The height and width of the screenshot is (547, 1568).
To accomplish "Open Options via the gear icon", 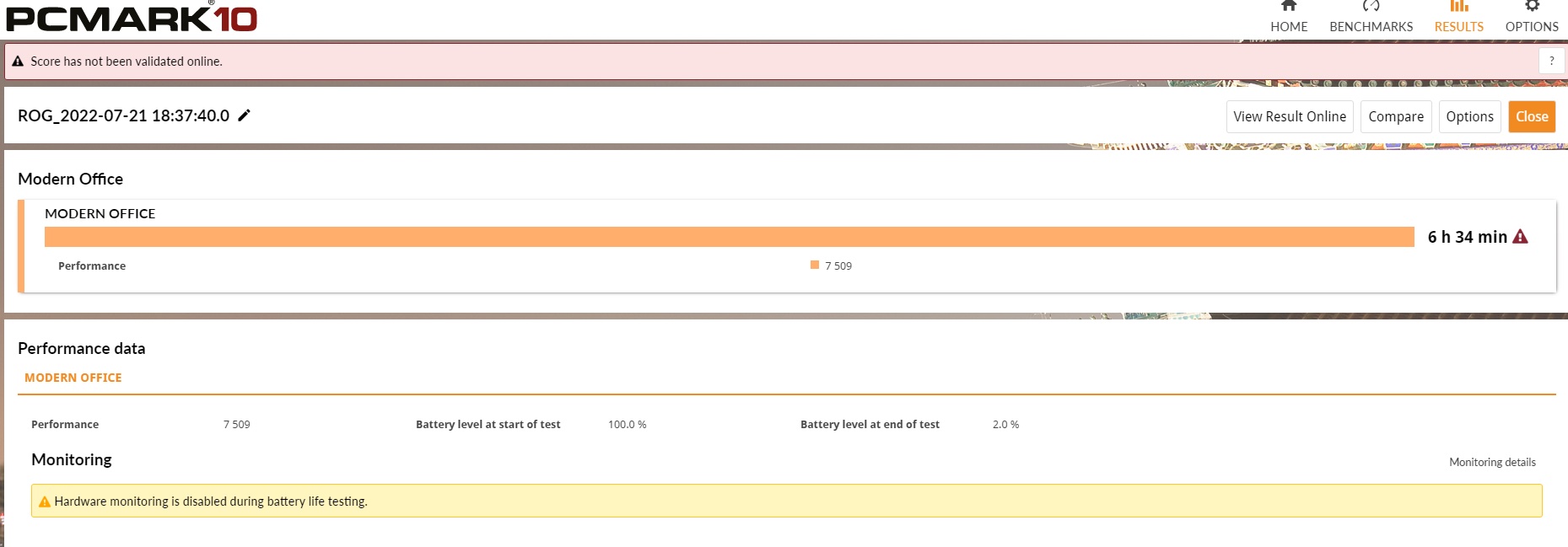I will (1532, 6).
